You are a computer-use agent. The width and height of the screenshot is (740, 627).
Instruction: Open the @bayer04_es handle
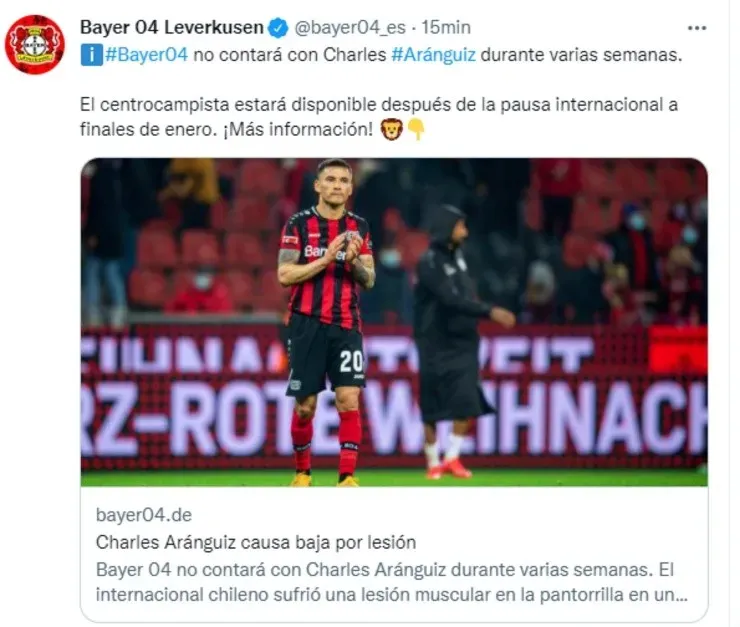tap(350, 28)
